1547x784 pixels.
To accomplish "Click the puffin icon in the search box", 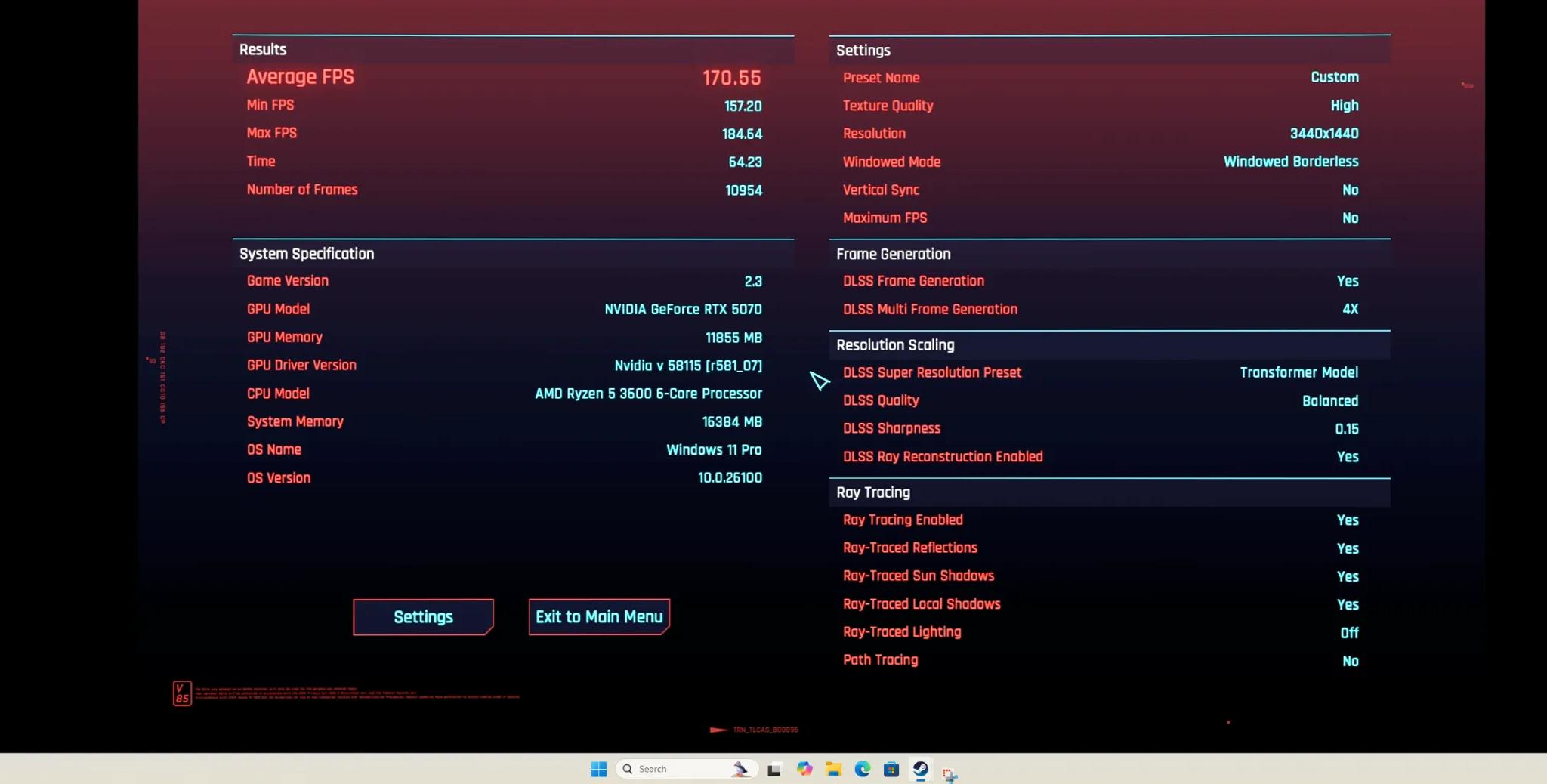I will point(740,769).
